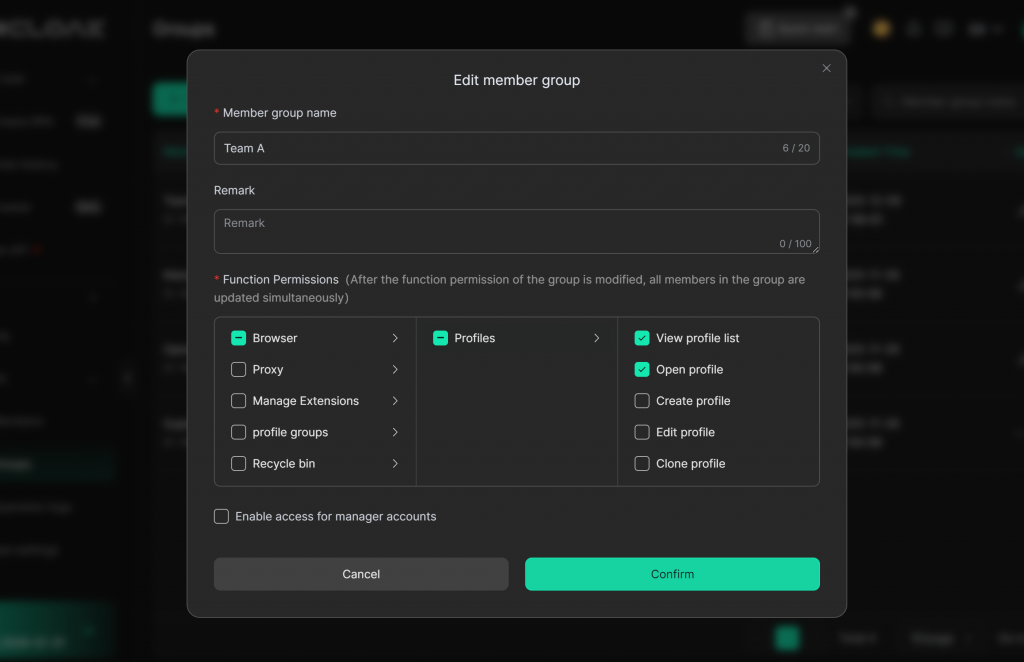The height and width of the screenshot is (662, 1024).
Task: Enable the Clone profile permission
Action: tap(642, 463)
